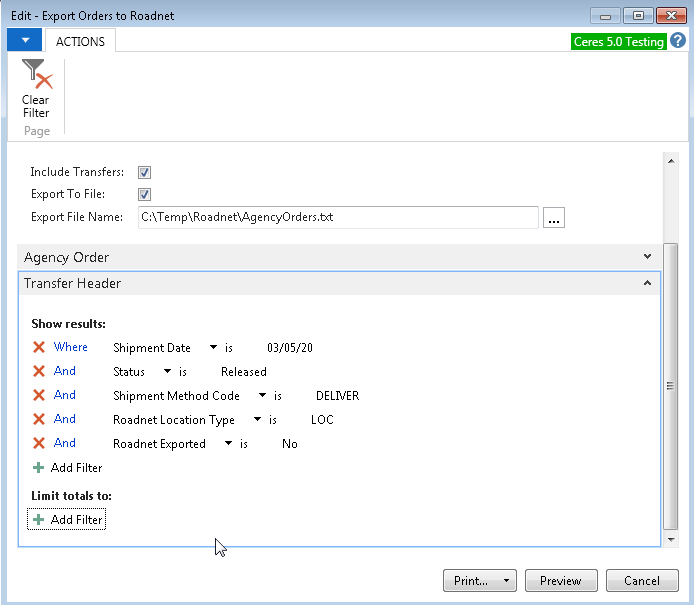Remove the Roadnet Exported filter
The height and width of the screenshot is (605, 694).
point(39,443)
